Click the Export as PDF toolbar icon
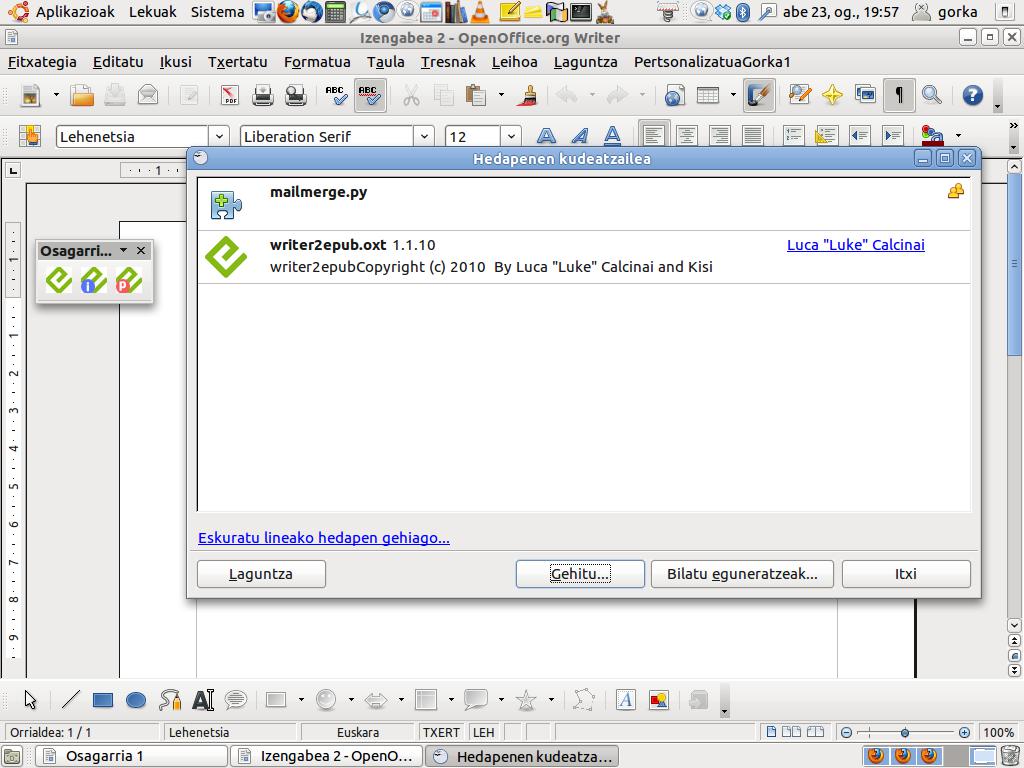 tap(230, 96)
